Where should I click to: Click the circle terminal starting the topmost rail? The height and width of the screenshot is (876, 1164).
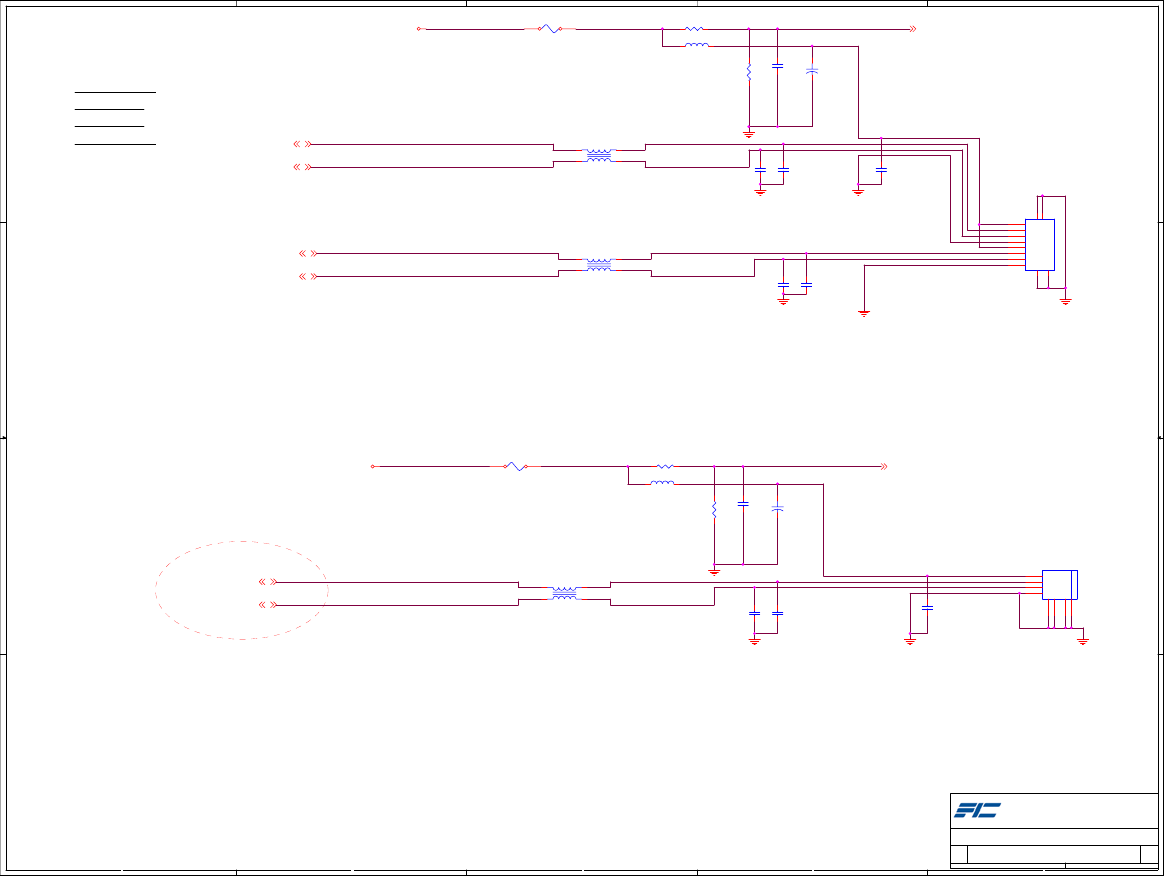coord(419,29)
